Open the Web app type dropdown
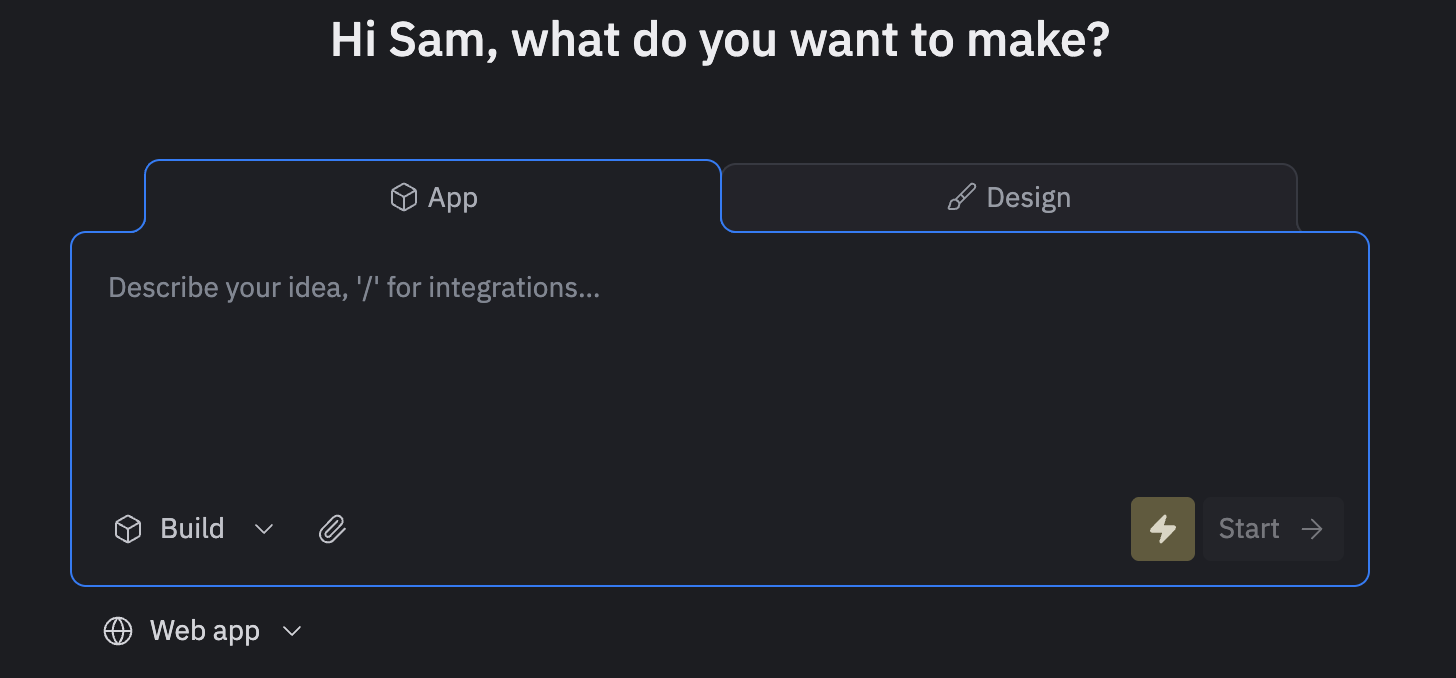Image resolution: width=1456 pixels, height=678 pixels. tap(203, 631)
